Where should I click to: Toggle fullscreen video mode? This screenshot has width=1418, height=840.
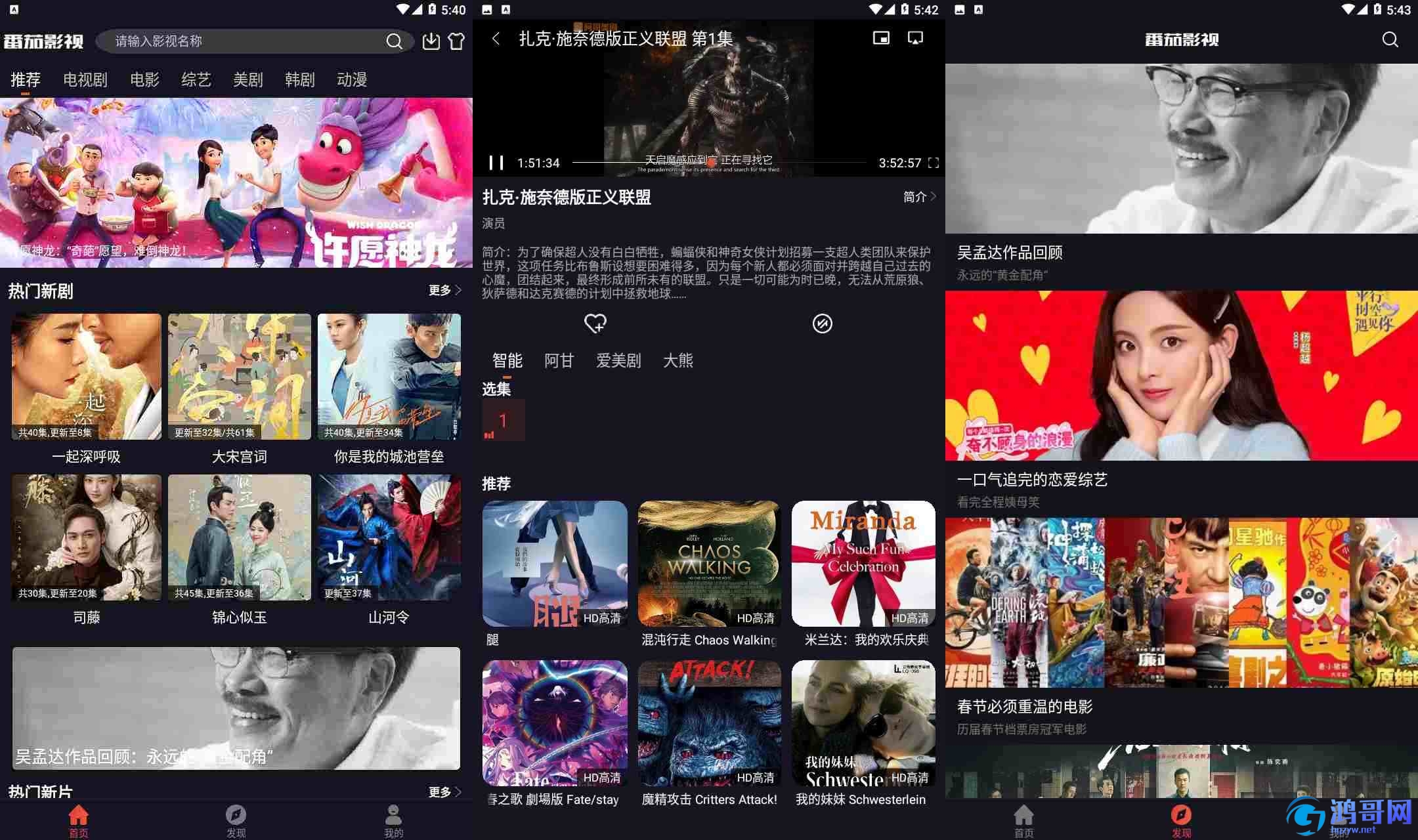[933, 163]
